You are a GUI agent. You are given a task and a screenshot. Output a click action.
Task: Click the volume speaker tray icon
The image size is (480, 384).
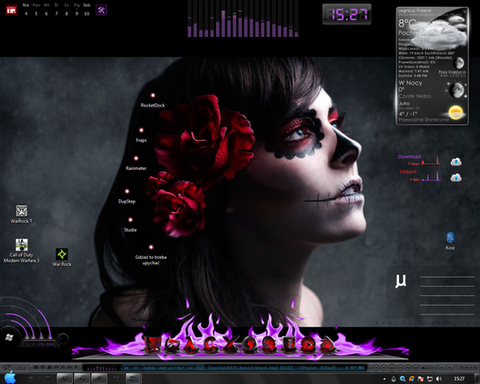[x=439, y=379]
